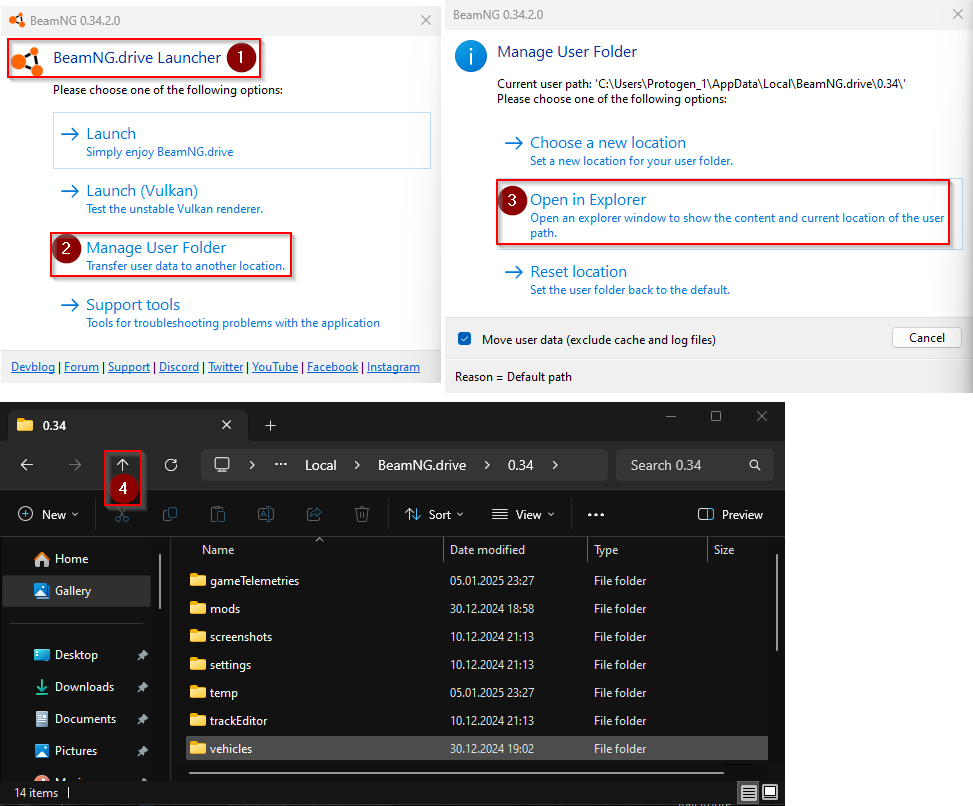Click the Explorer Back arrow
The width and height of the screenshot is (973, 806).
tap(27, 465)
